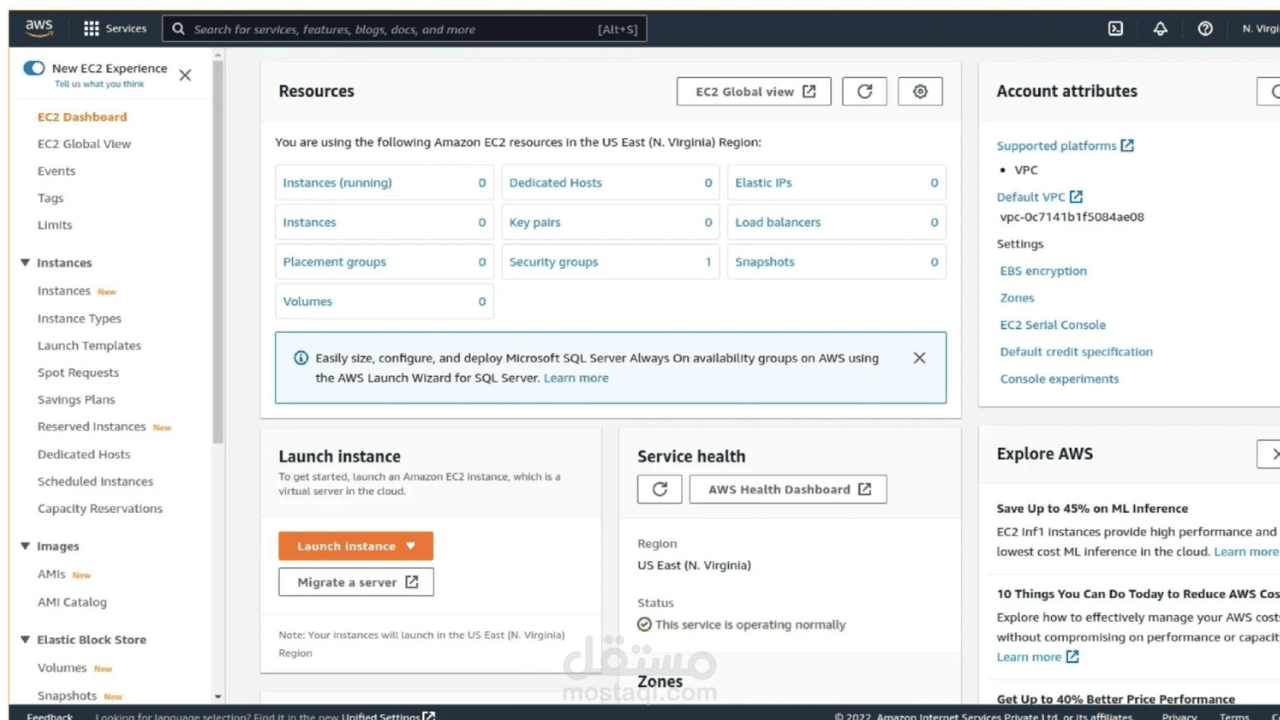Screen dimensions: 1280x720
Task: Open the notifications bell
Action: [1160, 29]
